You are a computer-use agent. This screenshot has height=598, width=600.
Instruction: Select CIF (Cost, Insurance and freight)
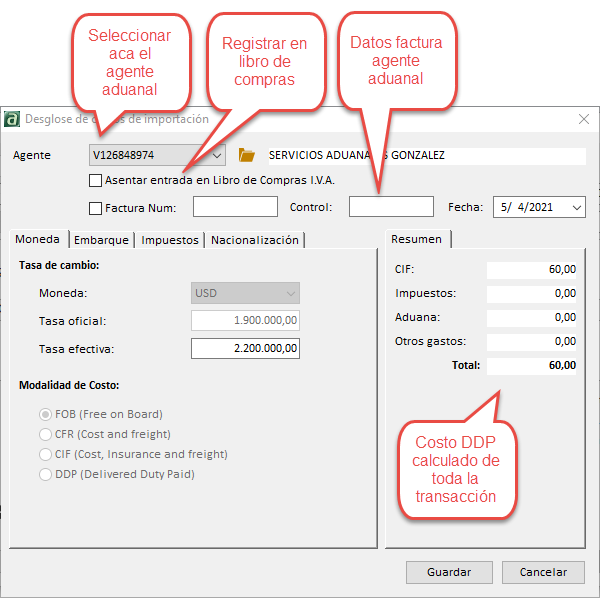pyautogui.click(x=45, y=454)
